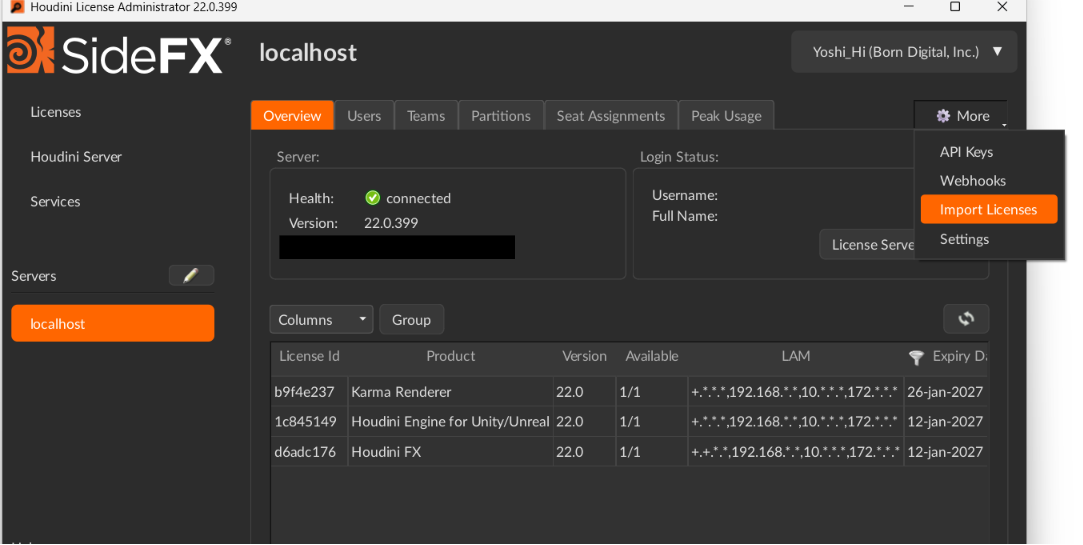Open the Partitions tab
The image size is (1083, 545).
tap(501, 116)
